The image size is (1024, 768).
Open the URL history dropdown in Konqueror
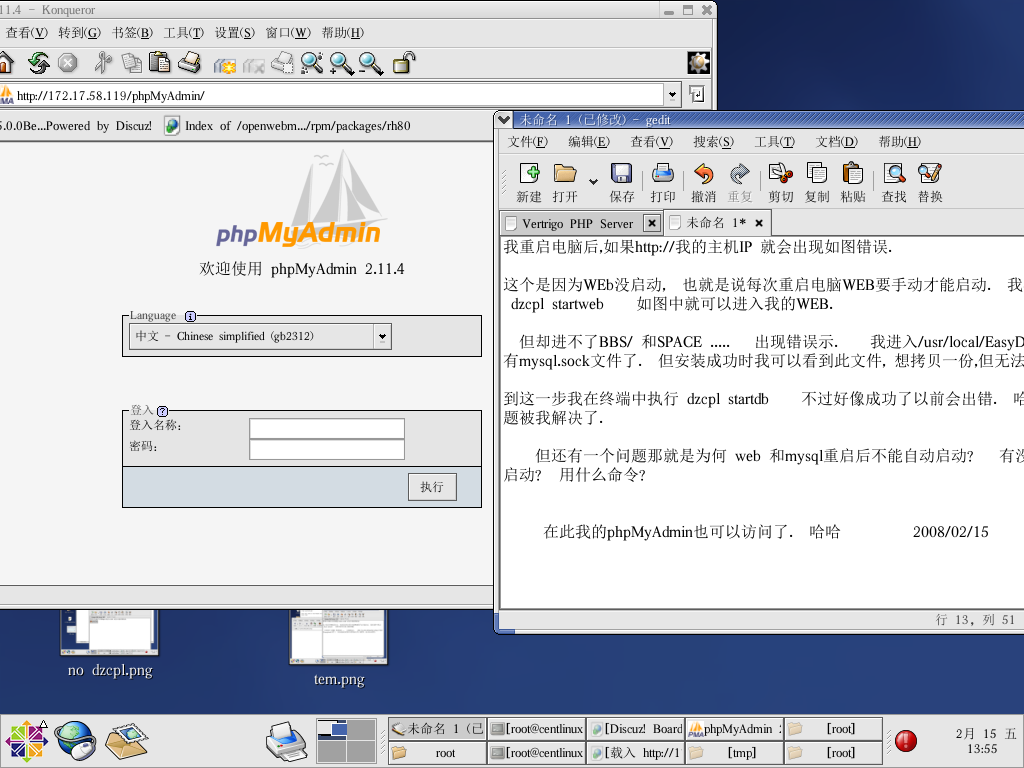point(672,94)
